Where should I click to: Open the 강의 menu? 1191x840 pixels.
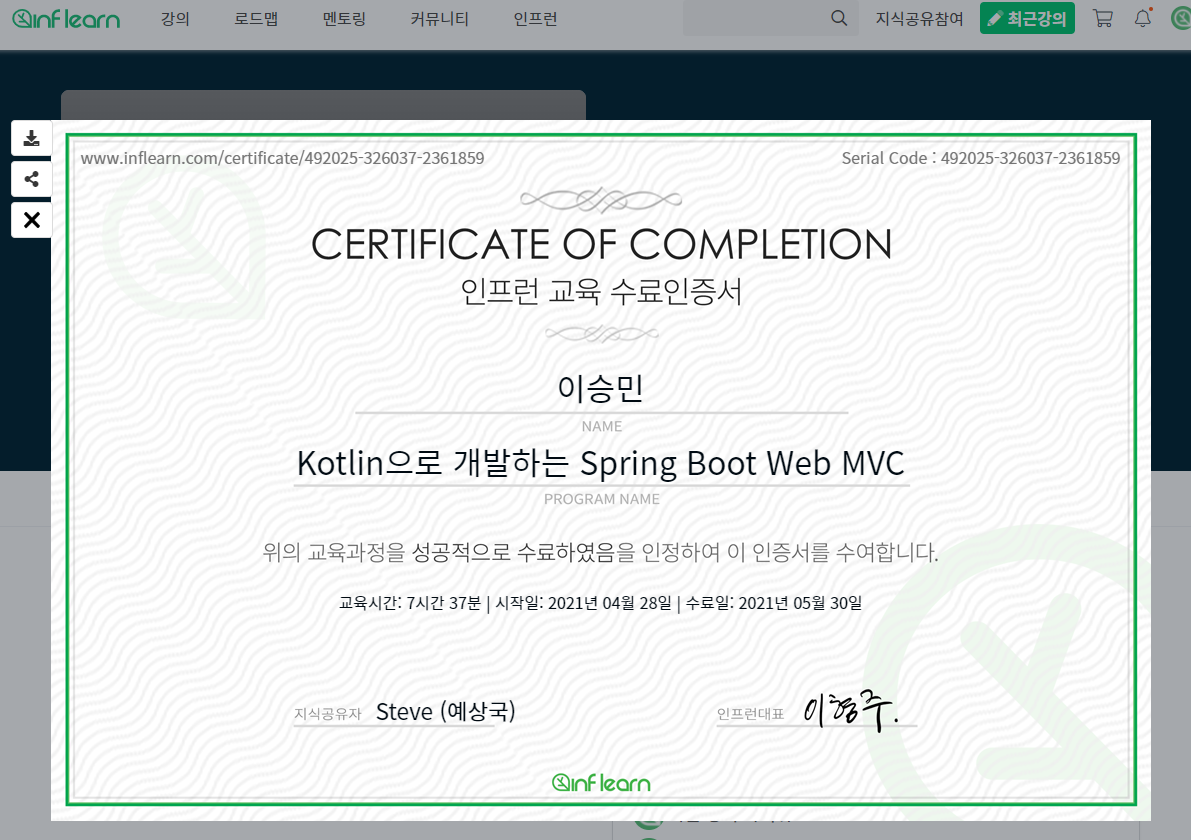point(175,19)
